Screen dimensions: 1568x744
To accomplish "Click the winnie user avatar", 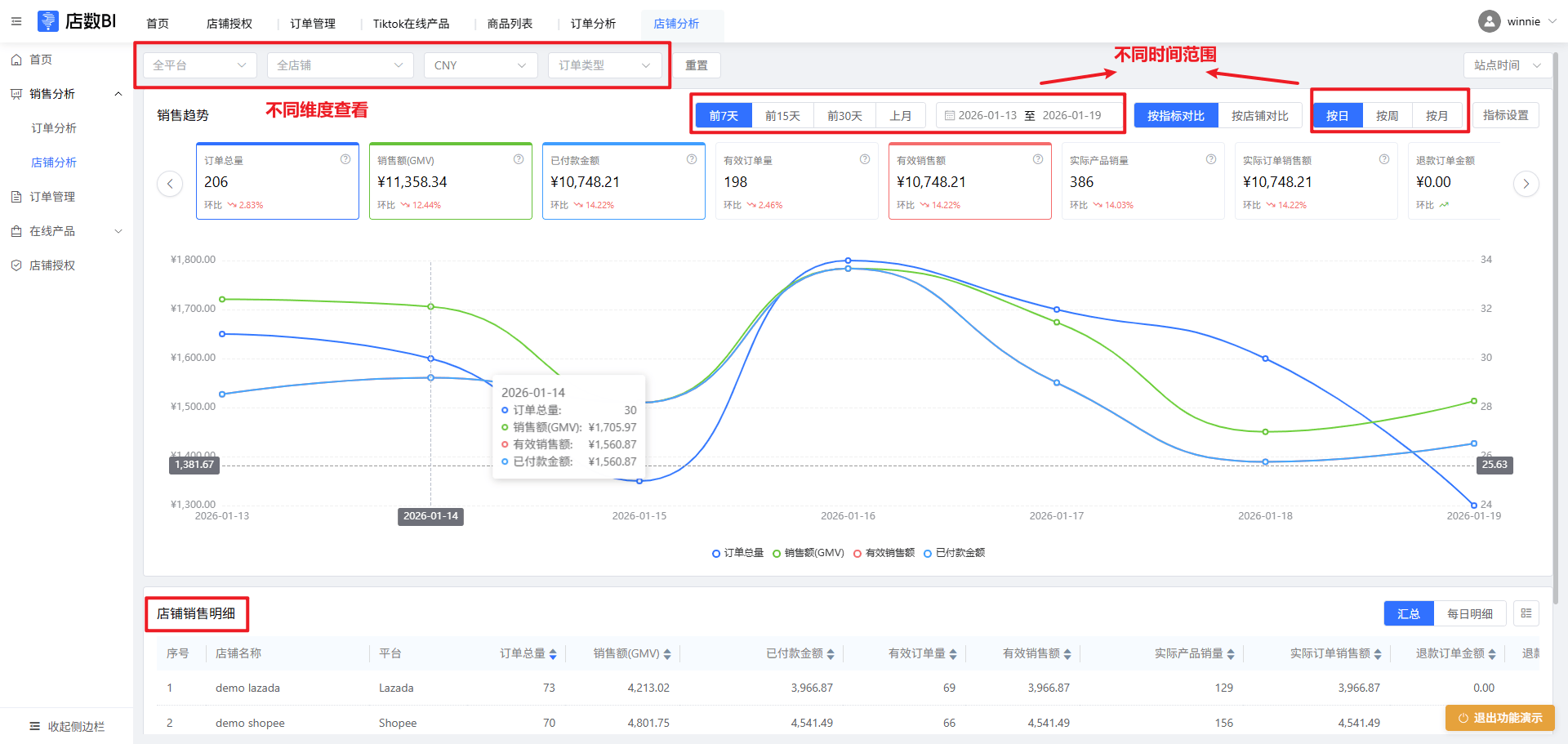I will point(1490,21).
